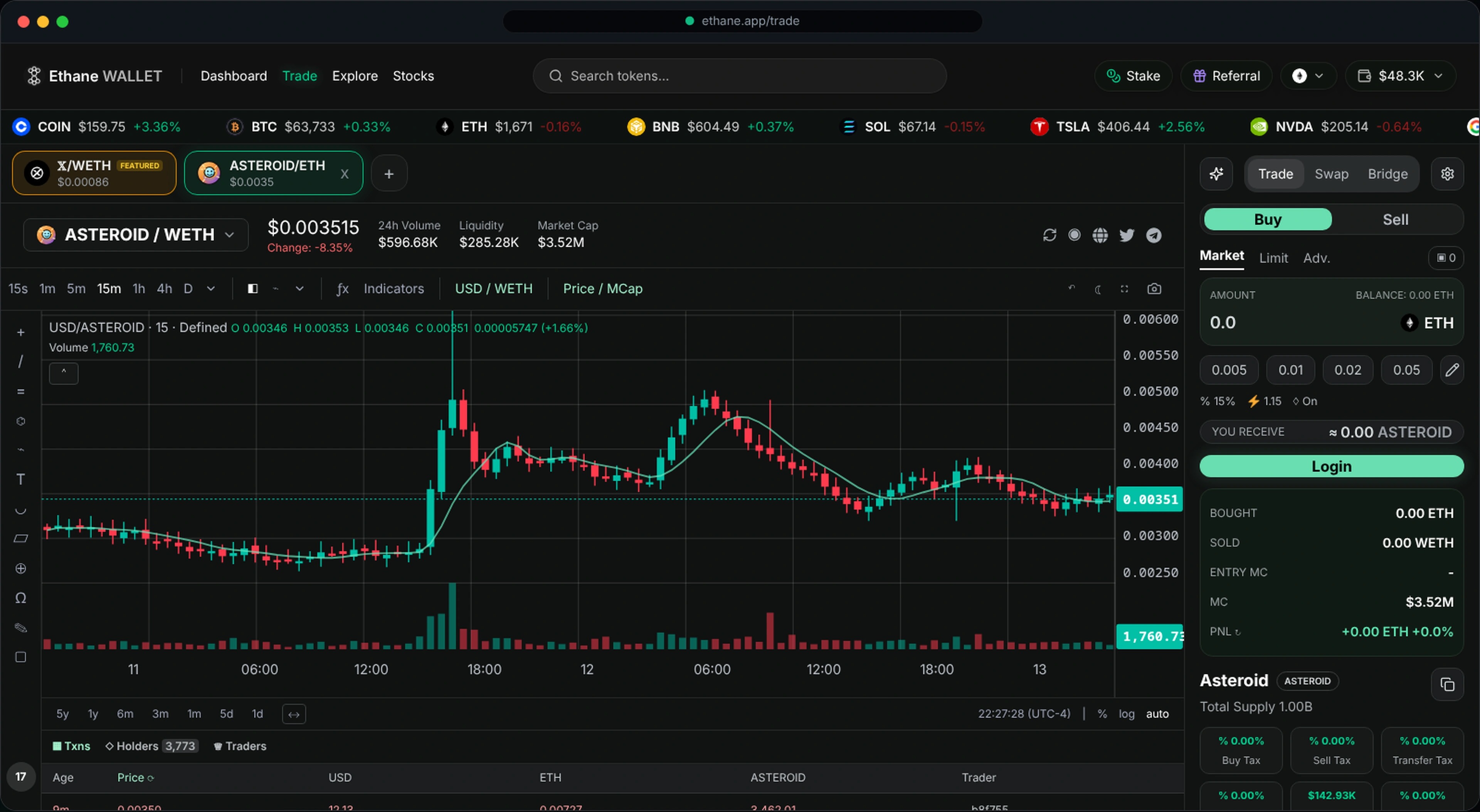Open the wallet balance $48.3K dropdown

(1400, 76)
